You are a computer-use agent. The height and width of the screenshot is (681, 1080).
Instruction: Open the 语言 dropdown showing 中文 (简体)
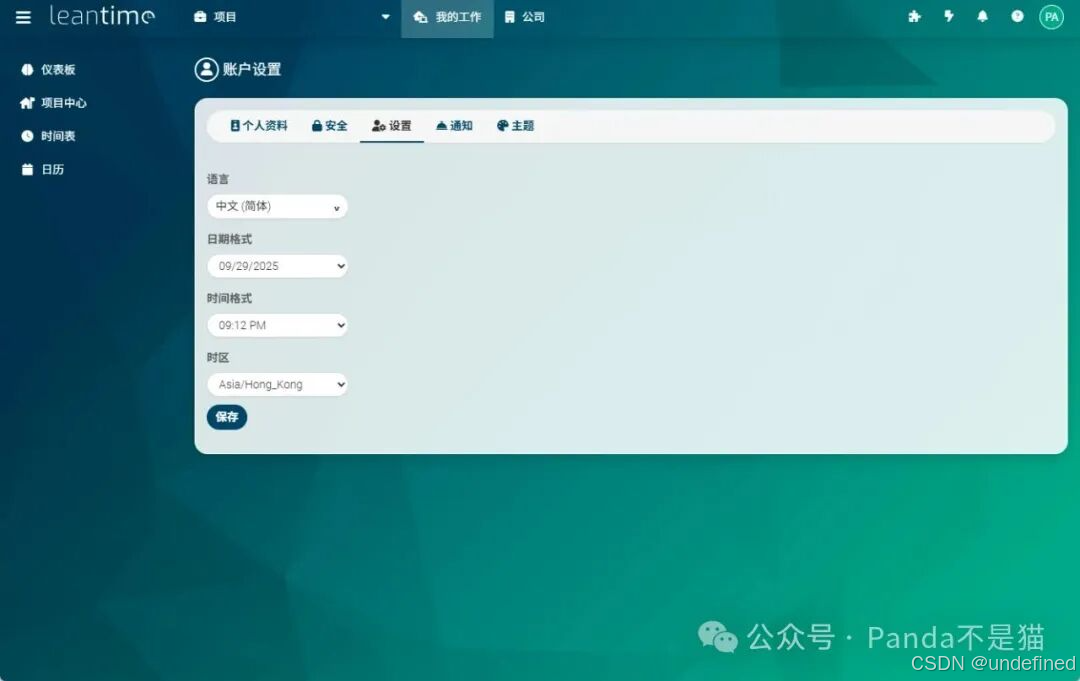point(277,206)
